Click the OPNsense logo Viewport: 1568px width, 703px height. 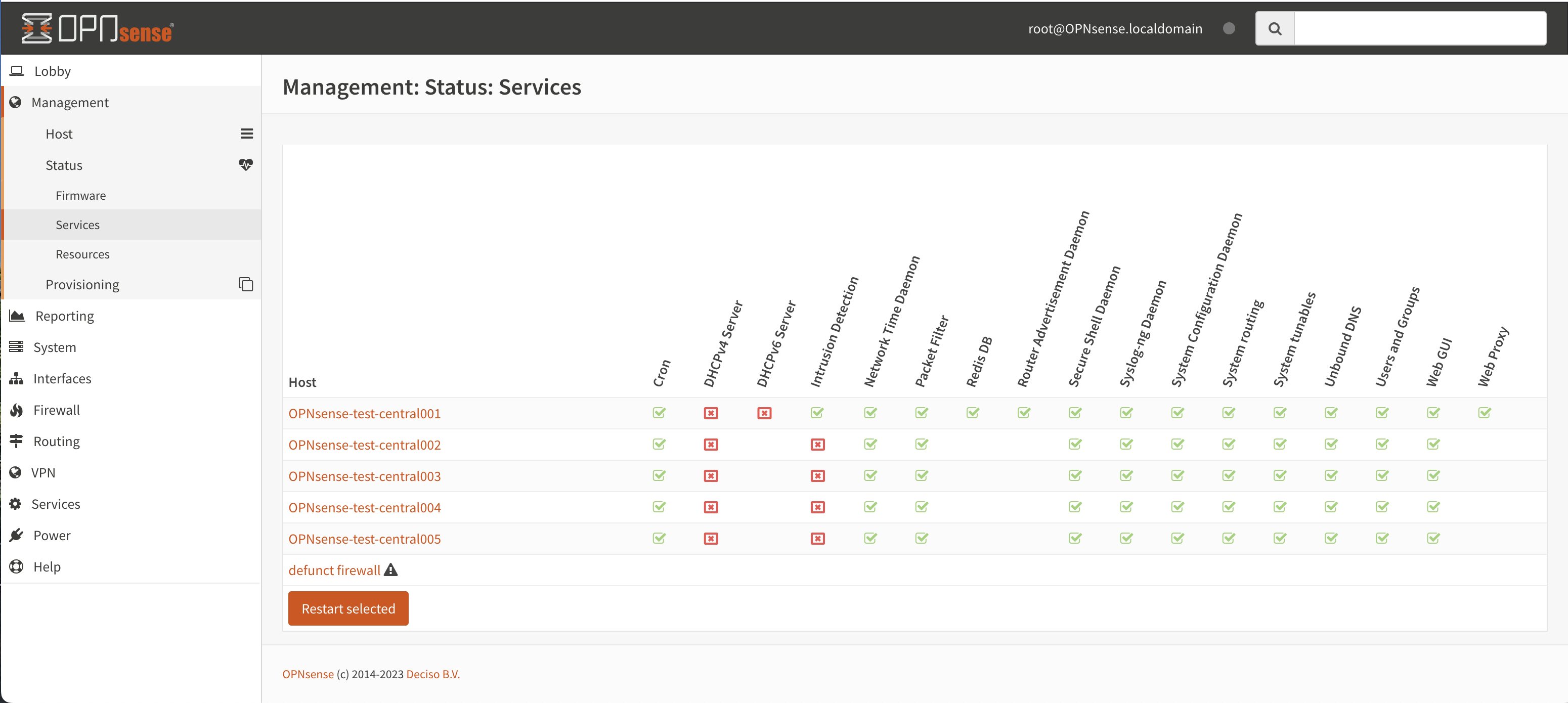tap(98, 29)
